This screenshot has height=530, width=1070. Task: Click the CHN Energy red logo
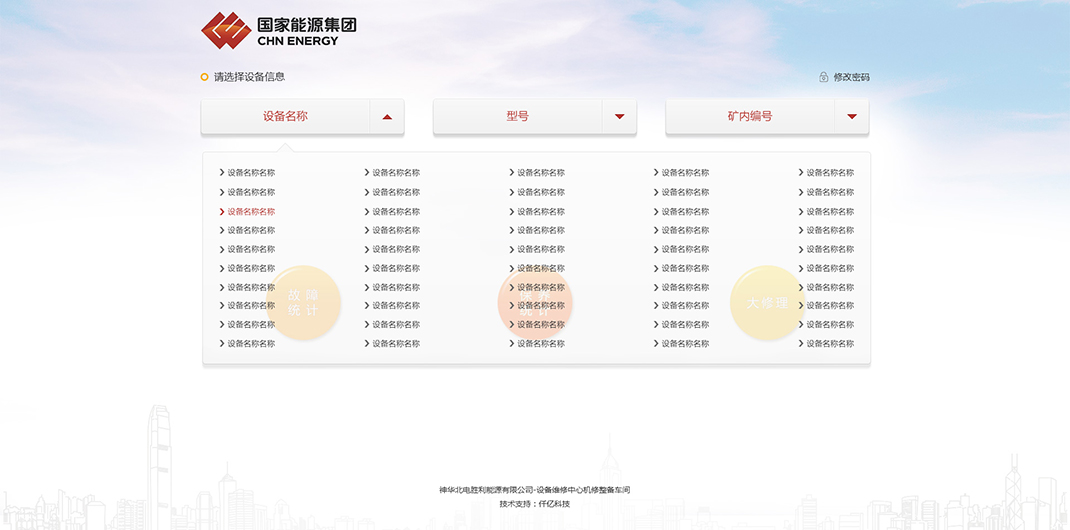pos(225,30)
